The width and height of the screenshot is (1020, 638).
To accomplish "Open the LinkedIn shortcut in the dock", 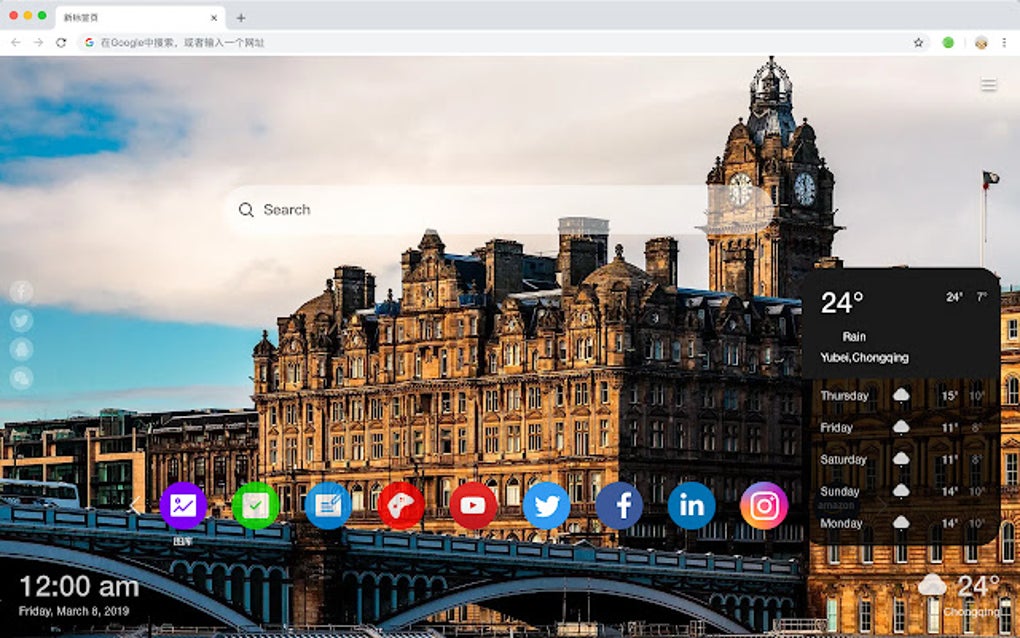I will (692, 505).
